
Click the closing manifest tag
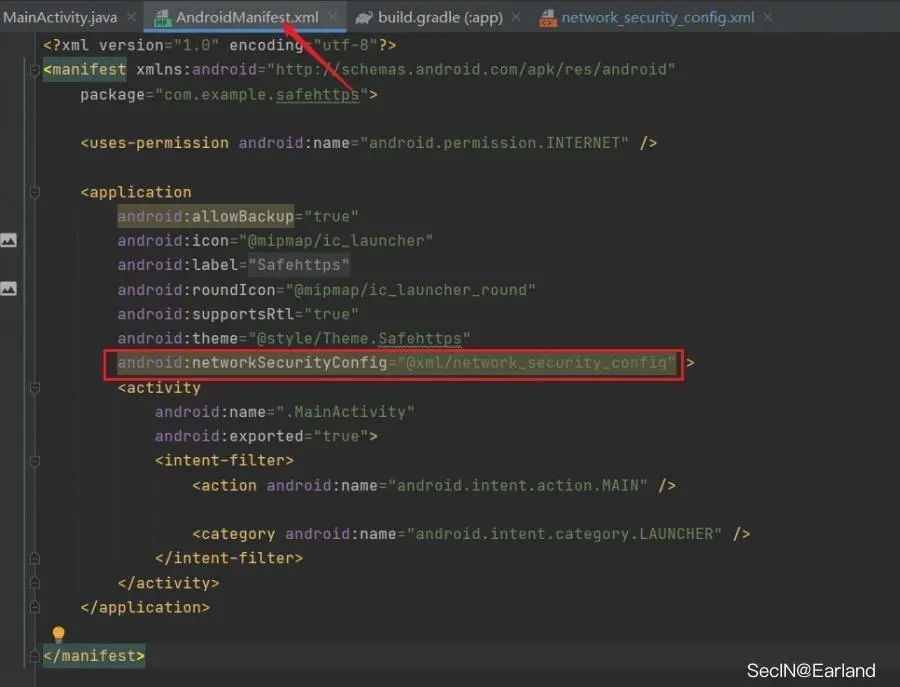tap(94, 655)
